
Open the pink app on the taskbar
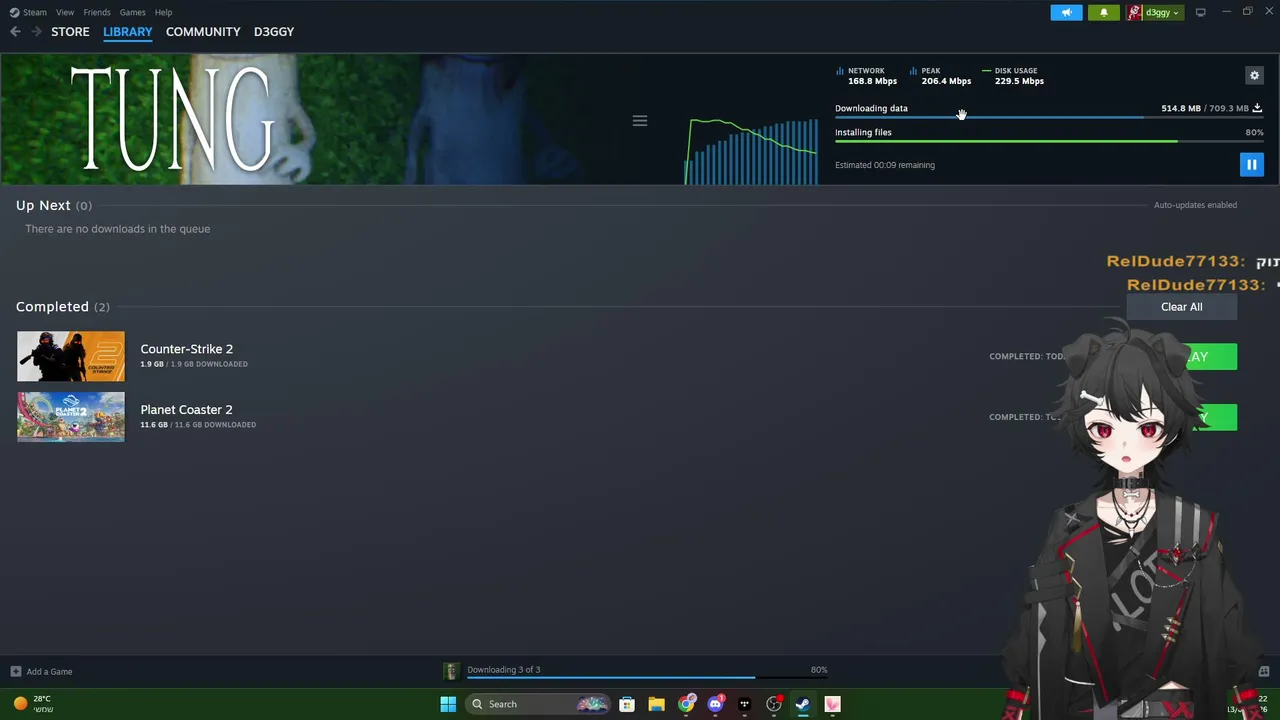832,704
